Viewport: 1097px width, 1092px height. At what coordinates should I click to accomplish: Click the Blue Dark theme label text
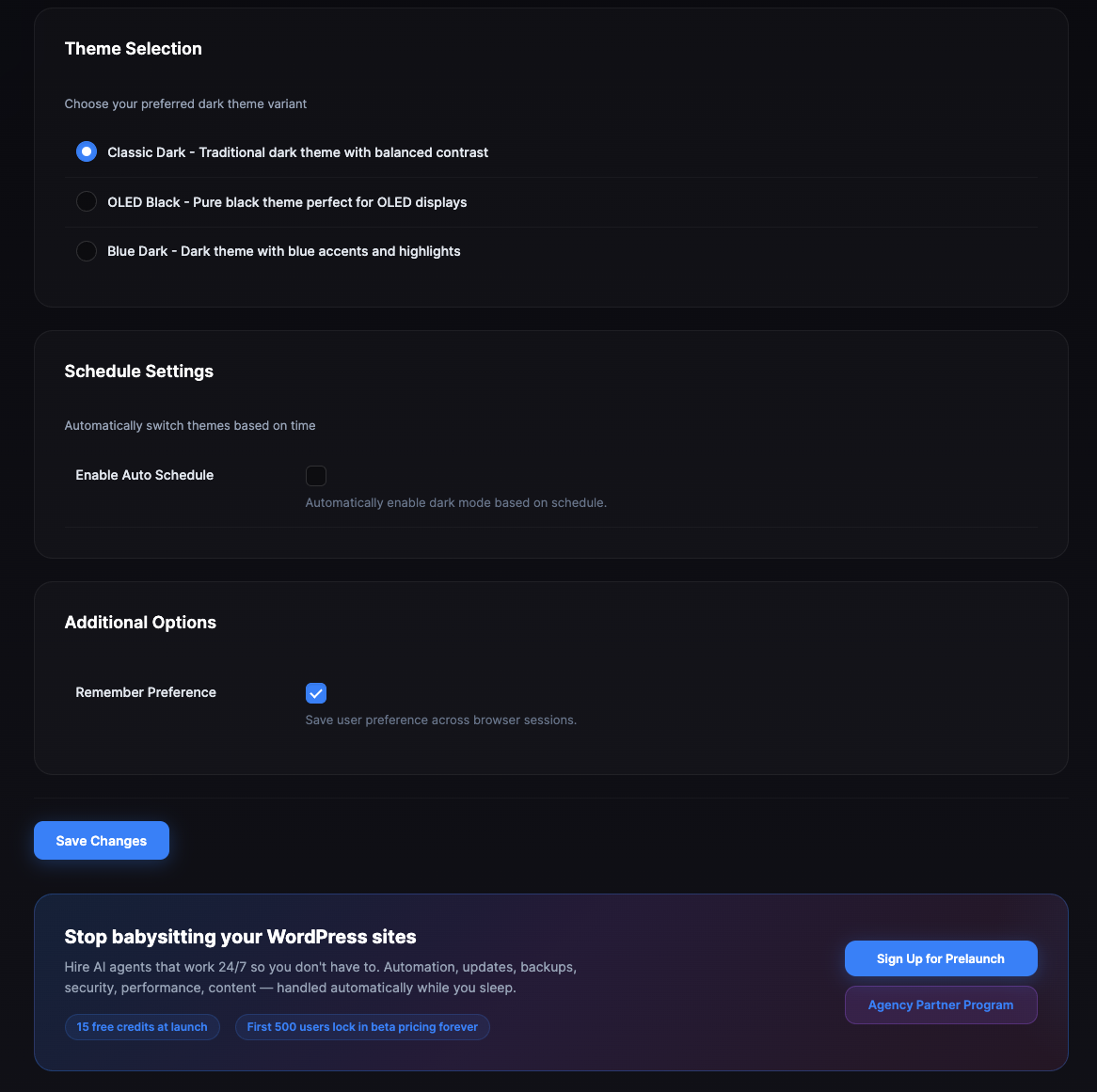point(283,251)
